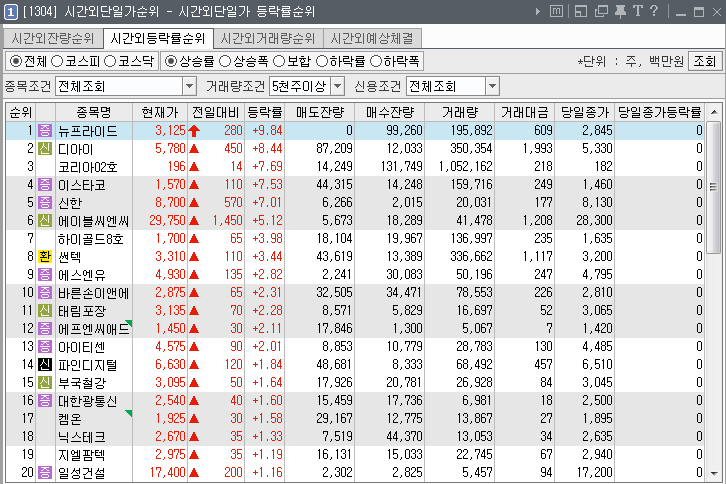Select the 하락폭 radio button
Screen dimensions: 726x484
coord(376,61)
